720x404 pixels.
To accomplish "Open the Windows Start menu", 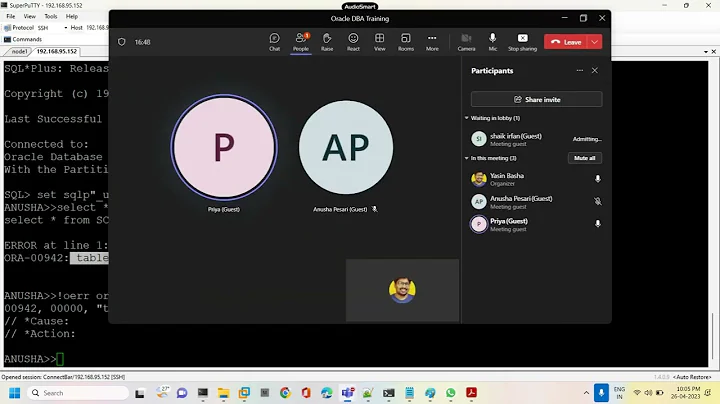I will [15, 393].
